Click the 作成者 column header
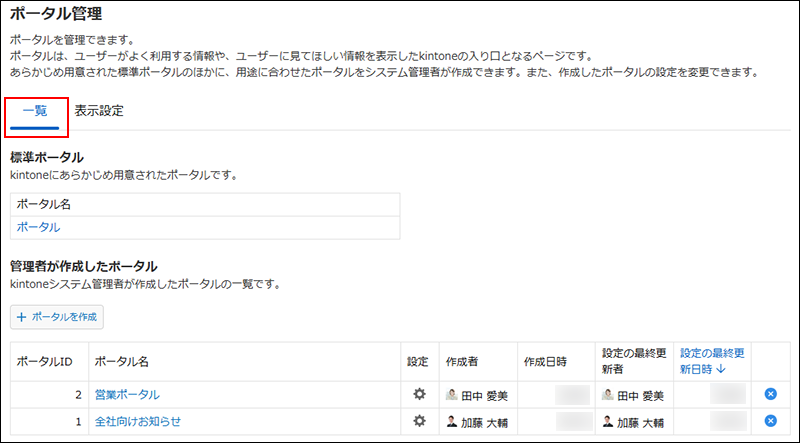The height and width of the screenshot is (443, 800). [x=463, y=361]
